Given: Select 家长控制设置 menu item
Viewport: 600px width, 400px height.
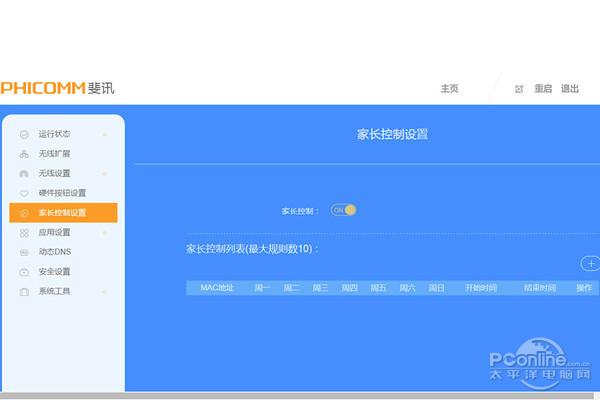Looking at the screenshot, I should 63,213.
